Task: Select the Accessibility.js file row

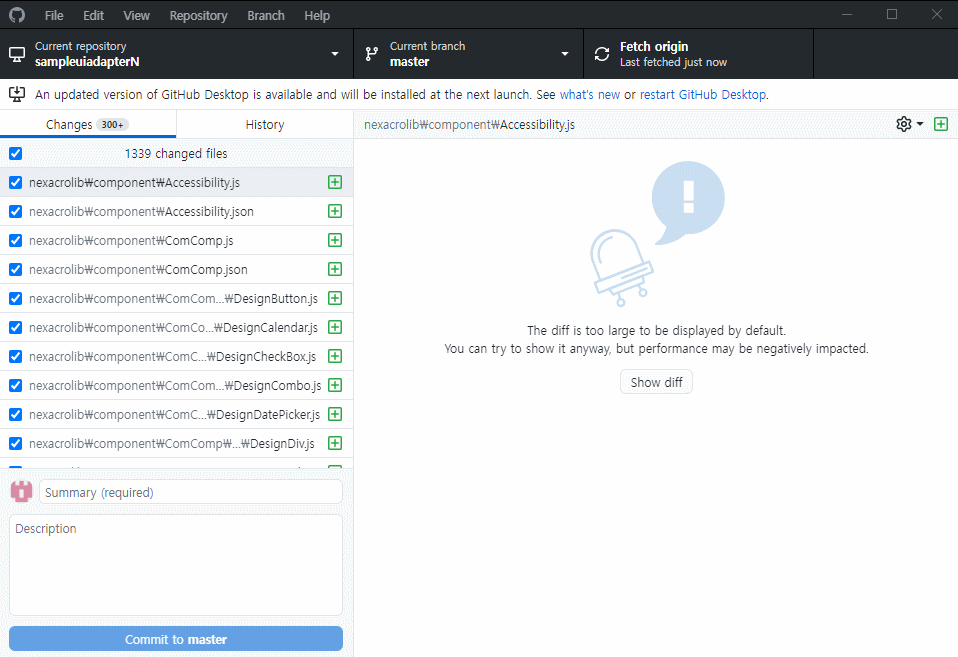Action: pyautogui.click(x=177, y=183)
